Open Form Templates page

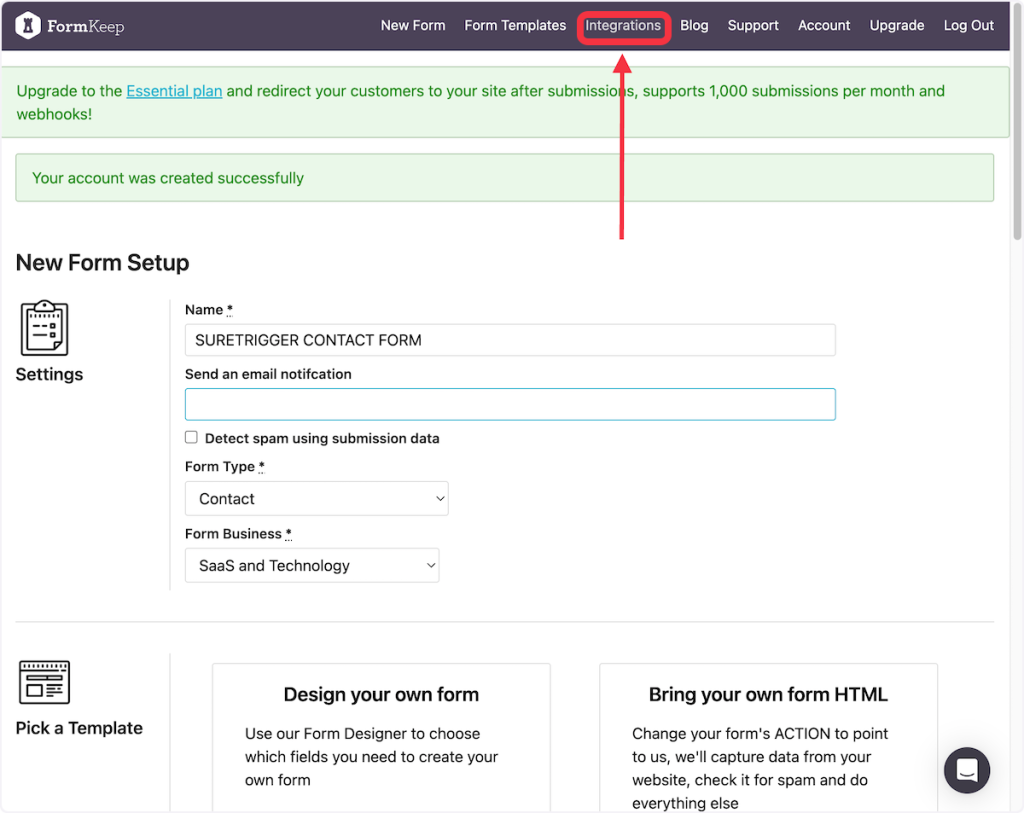(515, 26)
